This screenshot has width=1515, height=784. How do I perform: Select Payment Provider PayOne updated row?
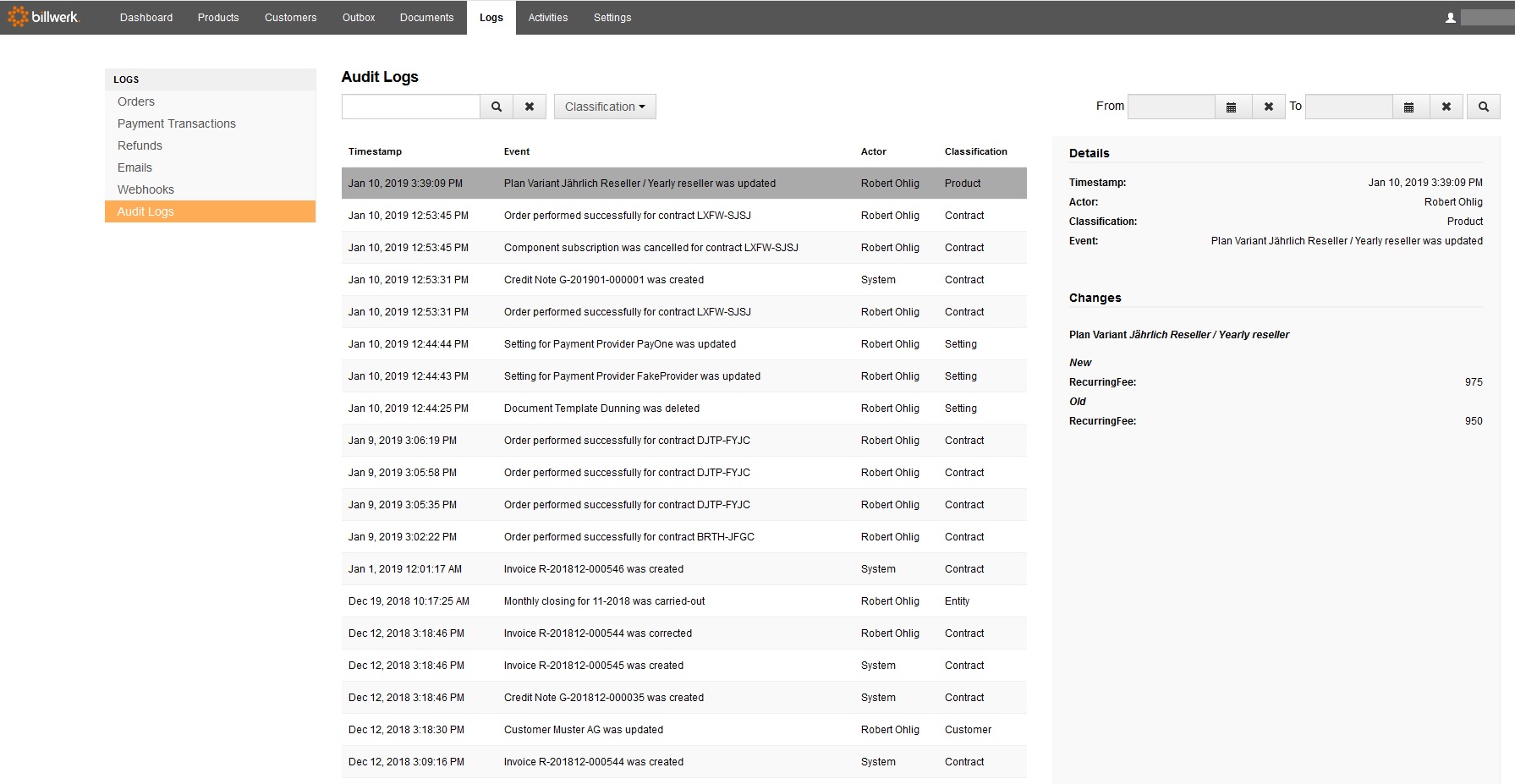[684, 344]
